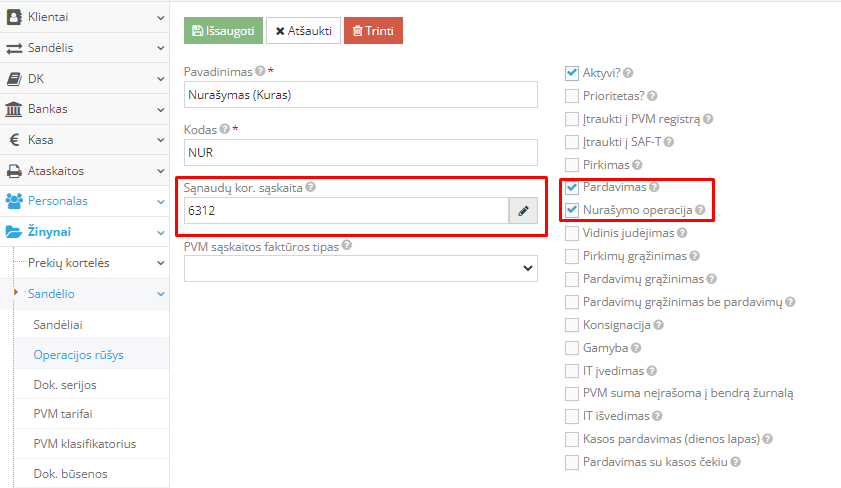Uncheck the Aktyvi checkbox
The image size is (841, 488).
point(572,73)
